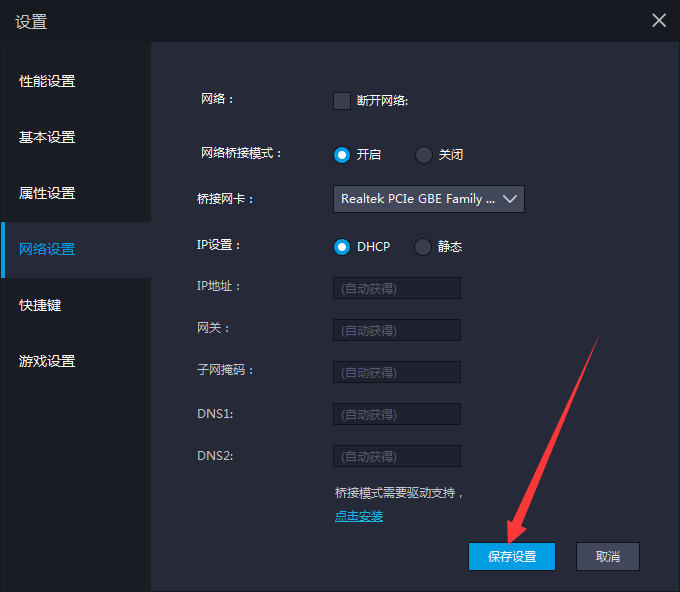The width and height of the screenshot is (680, 592).
Task: Expand the Realtek PCIe GBE network card dropdown
Action: pos(428,199)
